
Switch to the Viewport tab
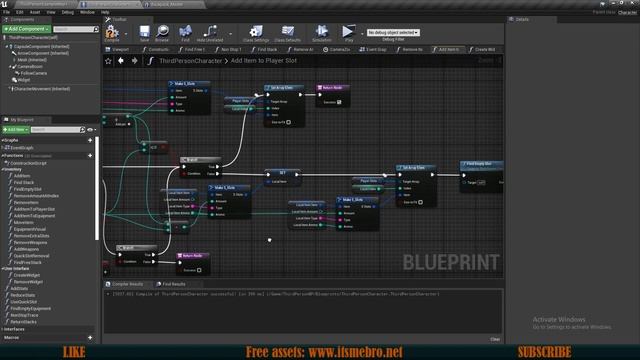point(118,50)
